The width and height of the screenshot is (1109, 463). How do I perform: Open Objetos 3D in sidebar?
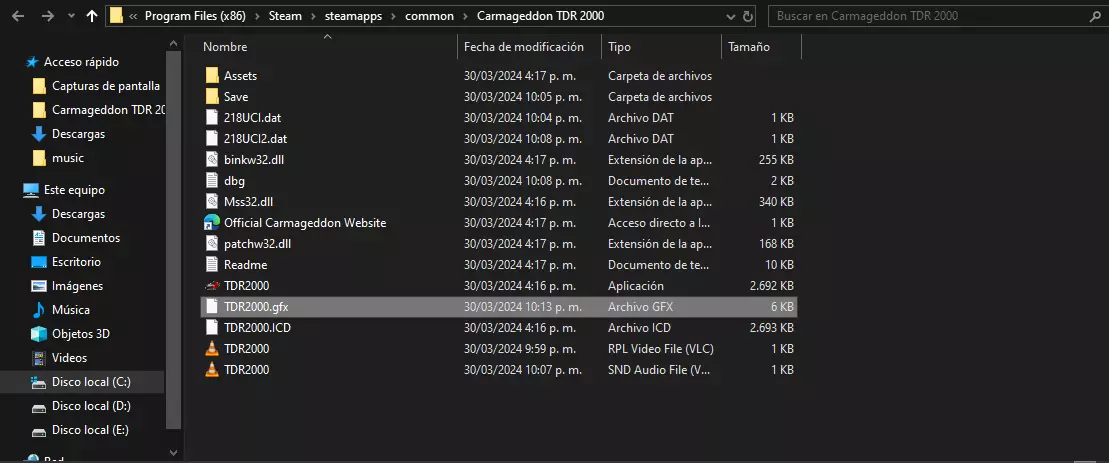[x=81, y=334]
